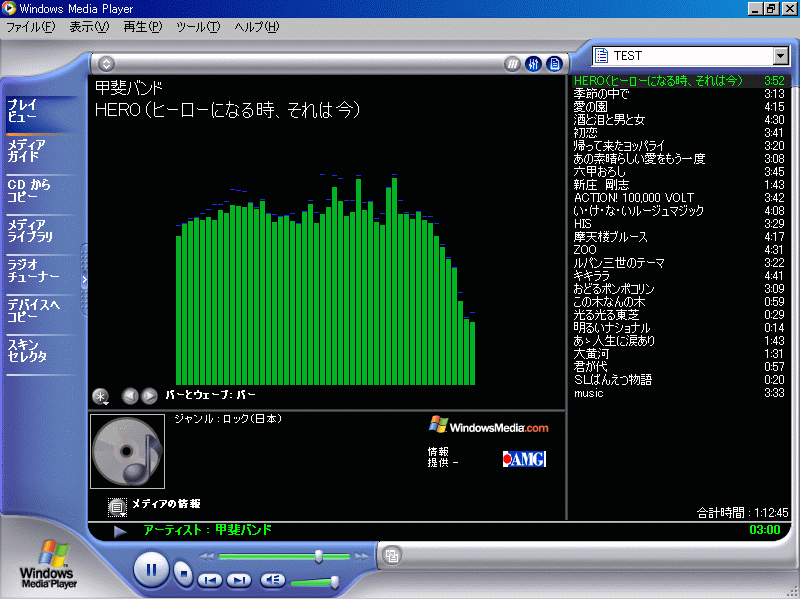Select playlist track ルパン三世のテーマ
The image size is (800, 600).
tap(679, 263)
